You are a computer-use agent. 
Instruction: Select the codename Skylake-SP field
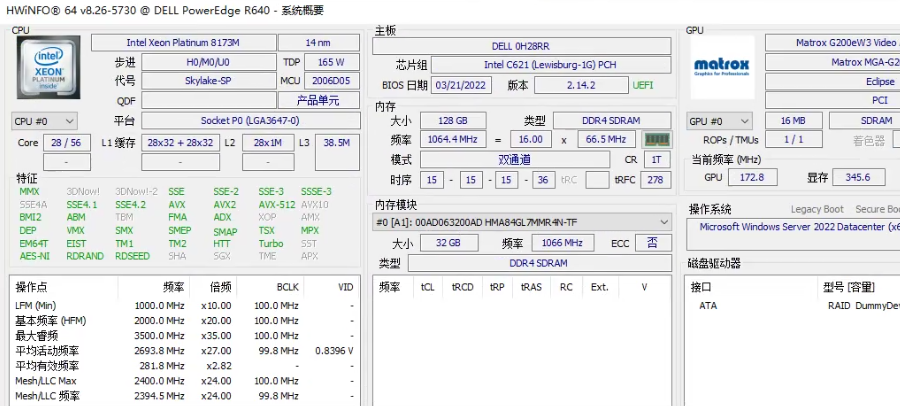[x=208, y=81]
